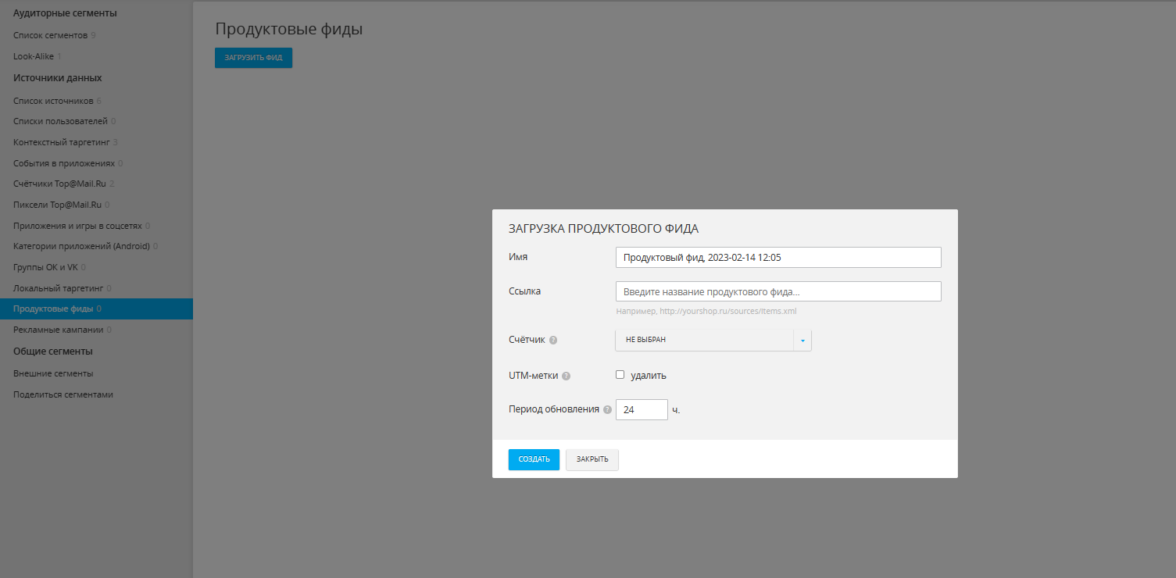Select Контекстный таргетинг in sidebar

click(x=61, y=142)
